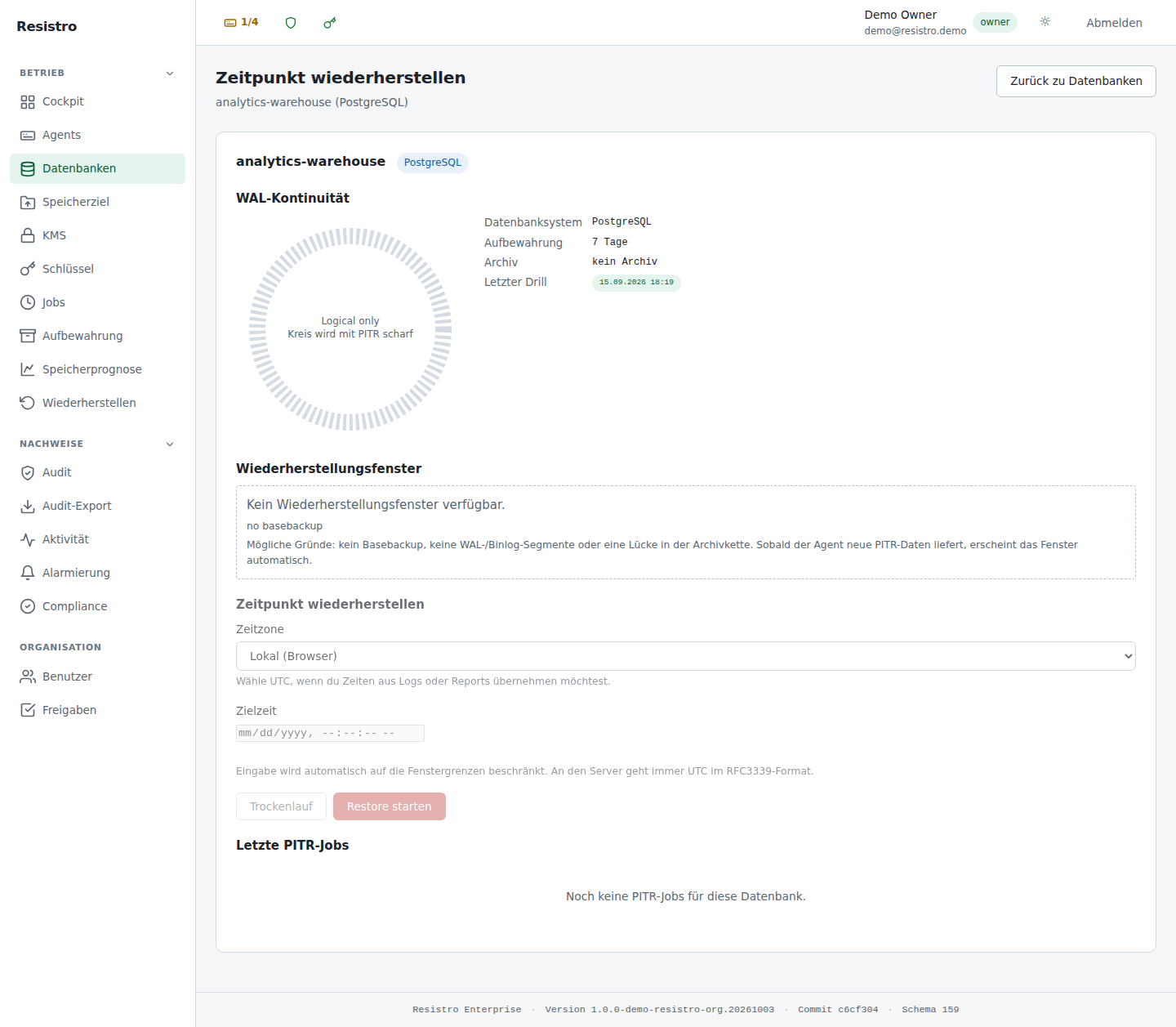The image size is (1176, 1027).
Task: Click the Jobs clock icon
Action: click(x=28, y=303)
